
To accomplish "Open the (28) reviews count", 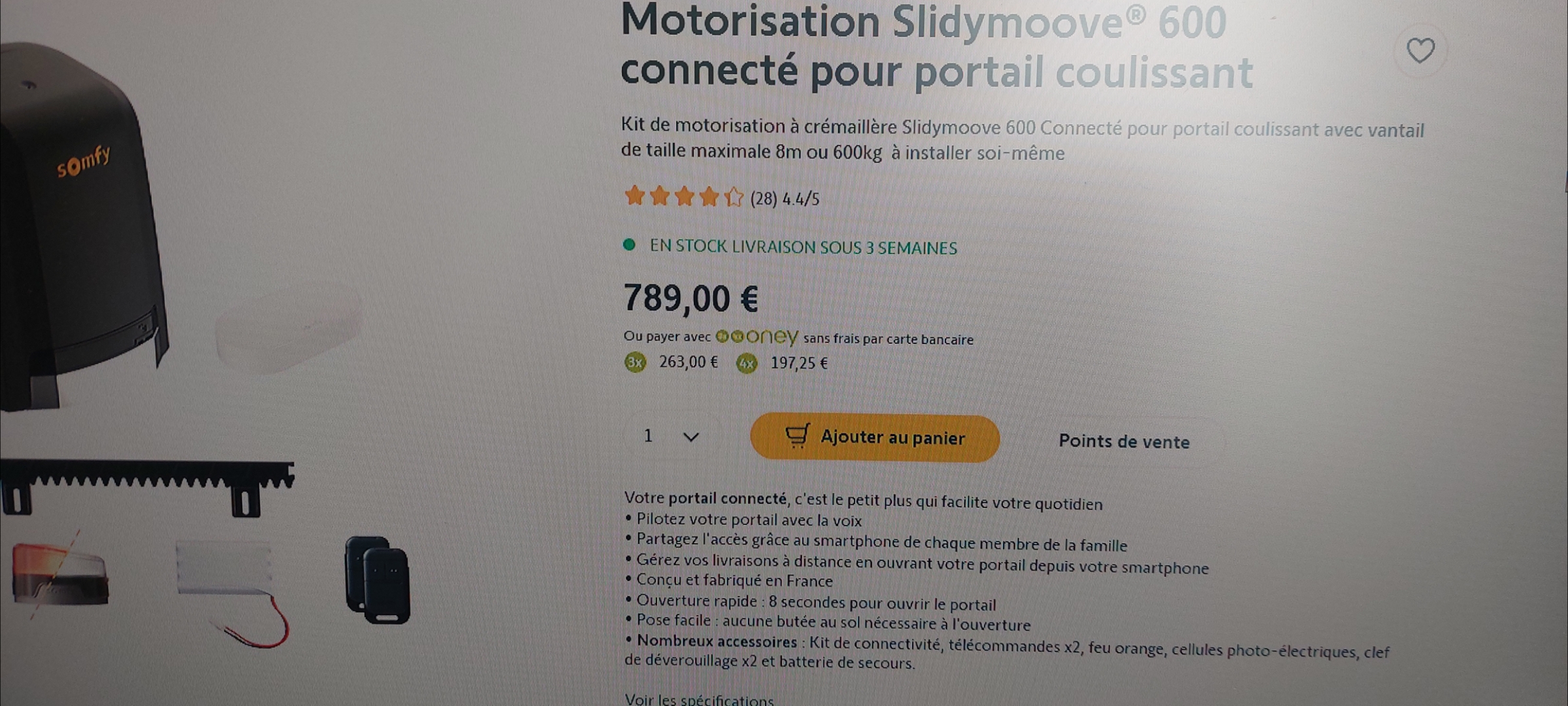I will (x=763, y=199).
